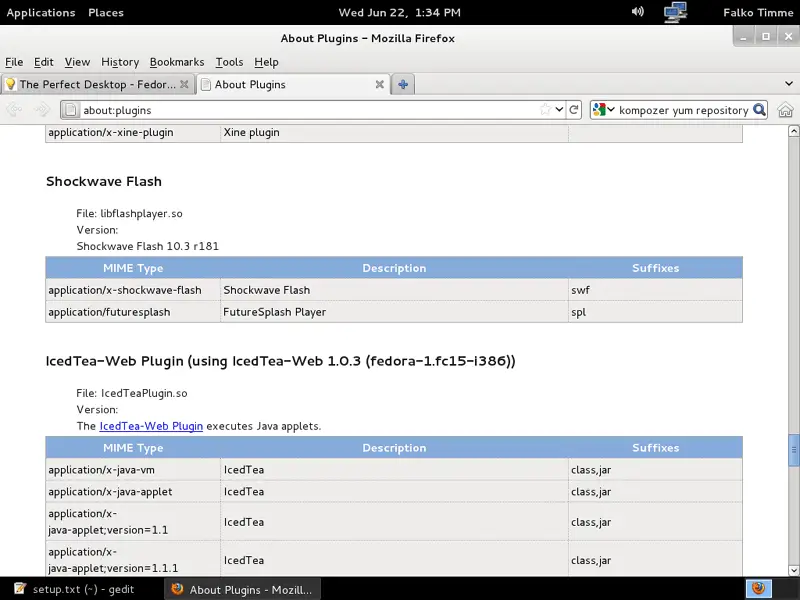The height and width of the screenshot is (600, 800).
Task: Click the scrollbar up arrow
Action: tap(794, 131)
